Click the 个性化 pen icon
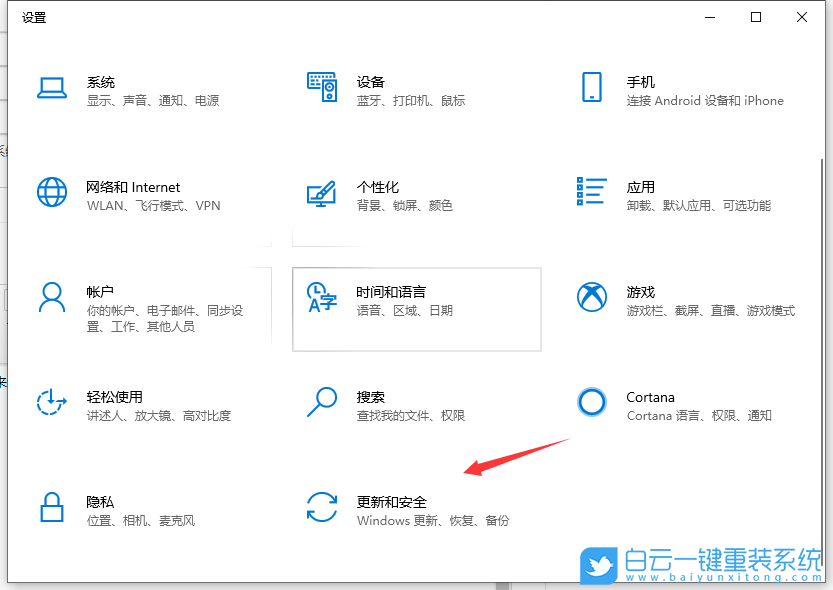Viewport: 833px width, 590px height. [x=322, y=193]
